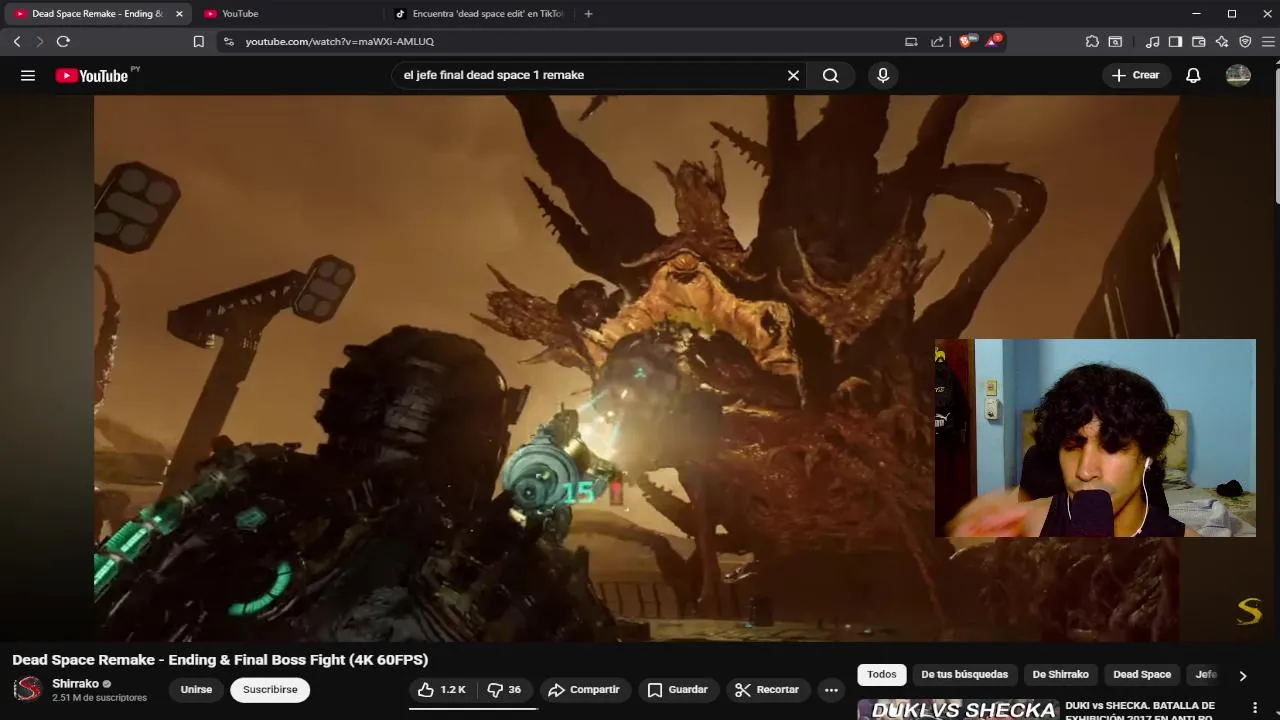Open the Shirrako channel name link
The height and width of the screenshot is (720, 1280).
tap(75, 684)
